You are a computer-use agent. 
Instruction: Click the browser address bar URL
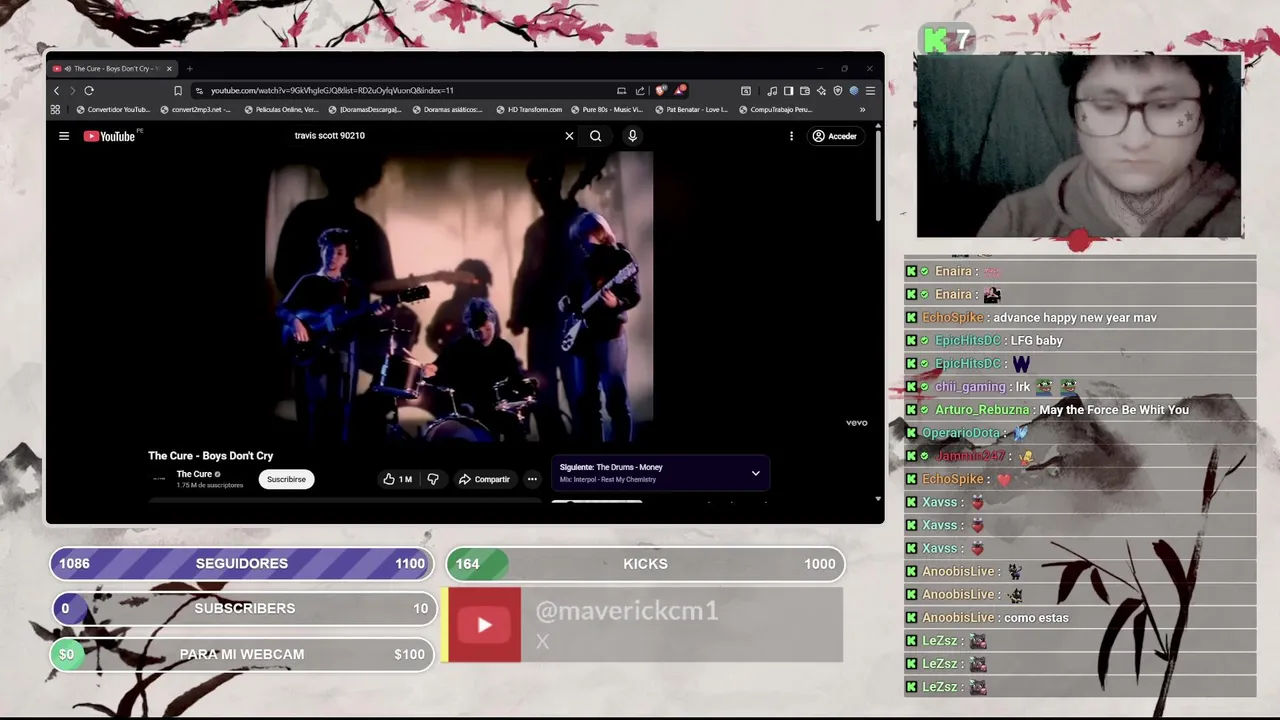[x=332, y=90]
